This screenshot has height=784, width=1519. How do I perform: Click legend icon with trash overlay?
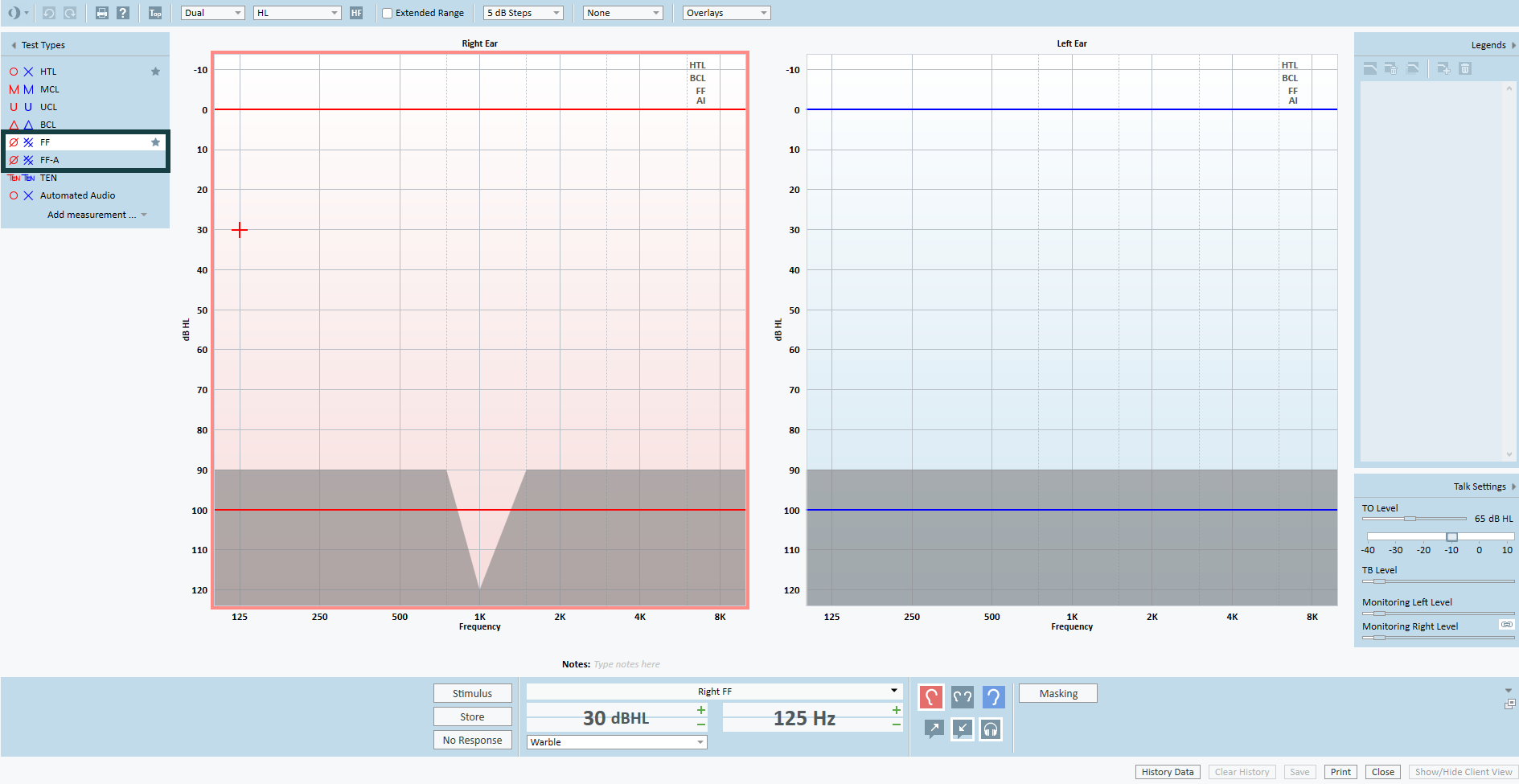click(x=1390, y=68)
